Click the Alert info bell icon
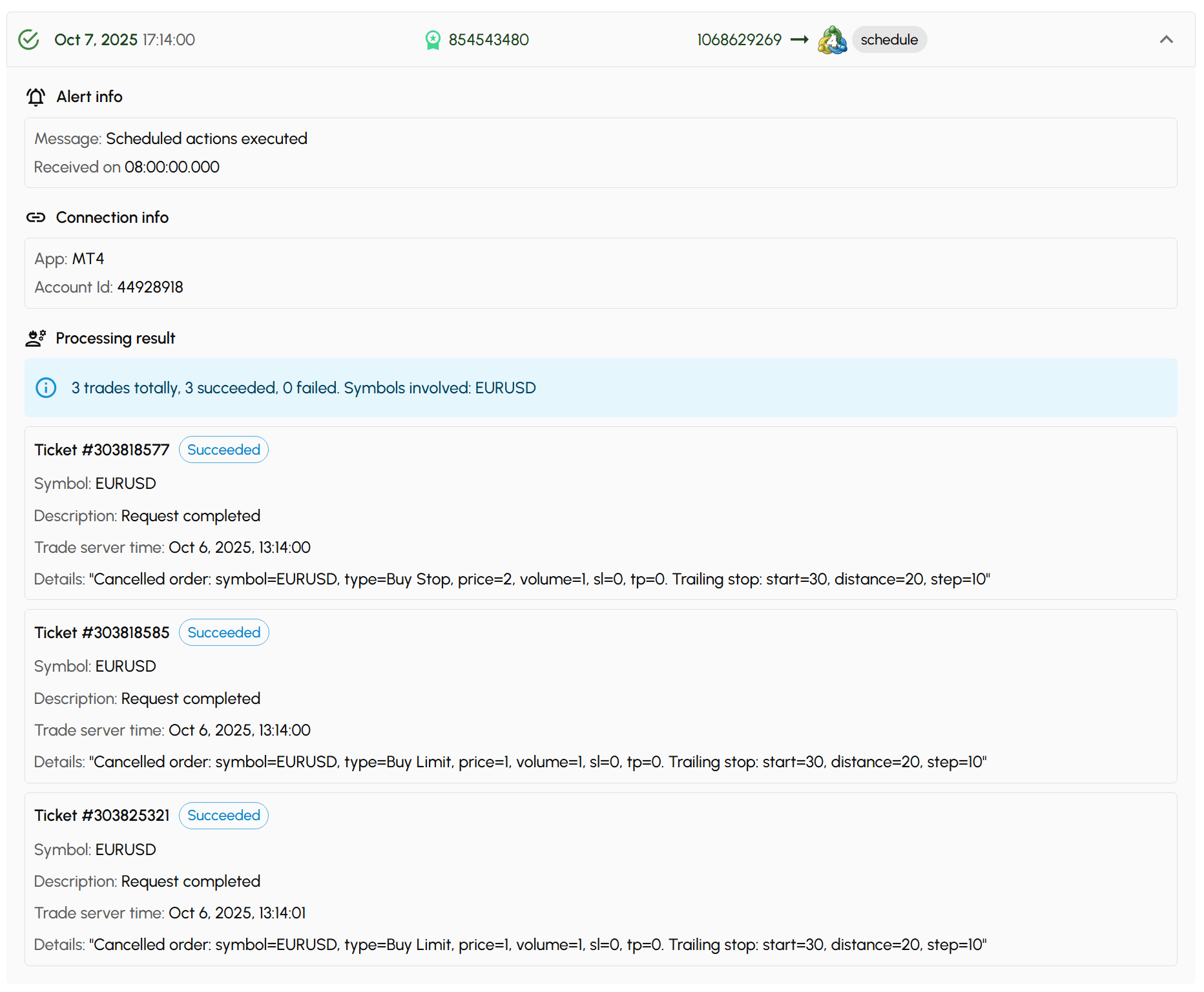This screenshot has width=1204, height=992. (36, 97)
